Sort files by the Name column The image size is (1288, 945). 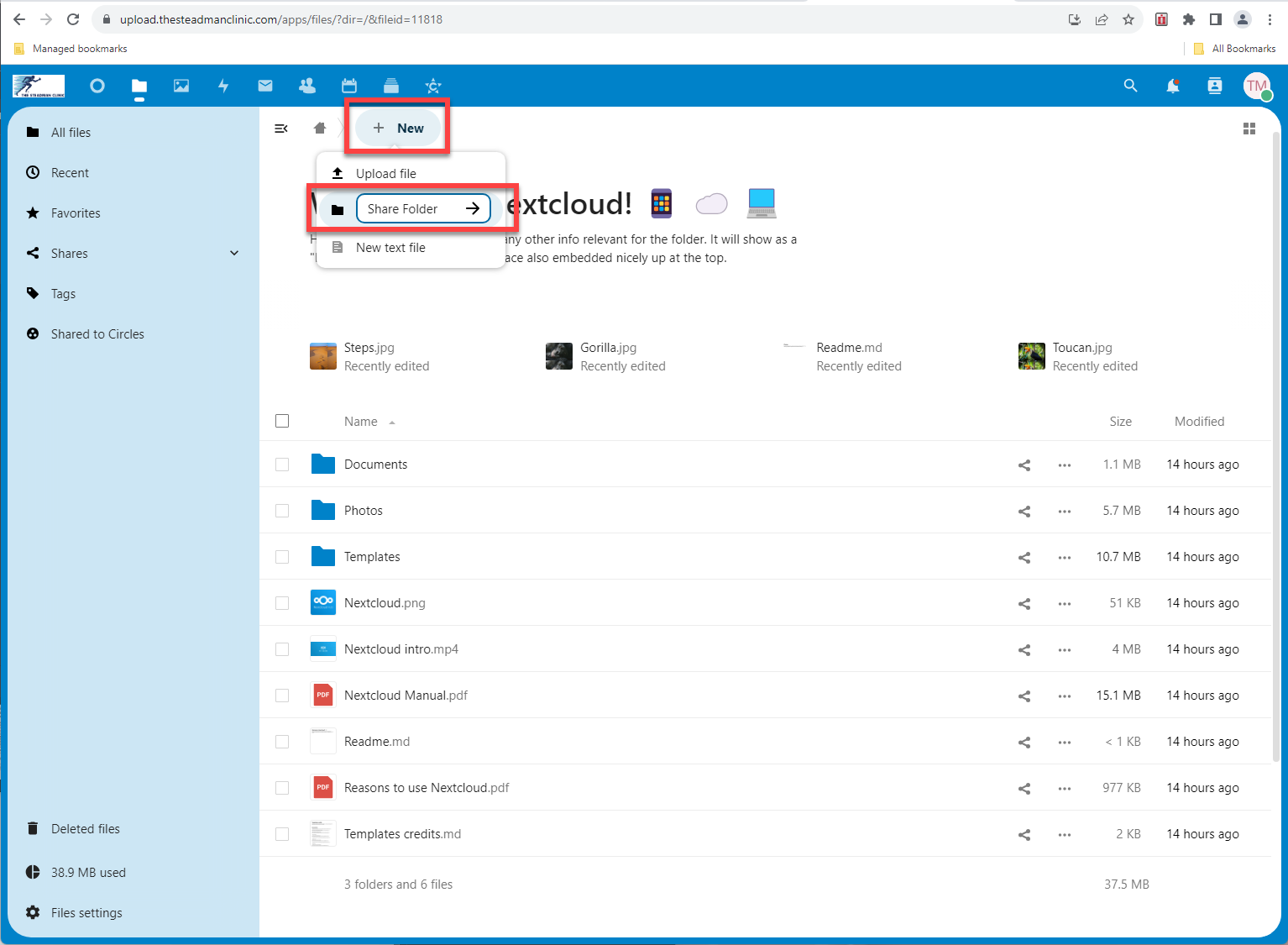point(361,422)
